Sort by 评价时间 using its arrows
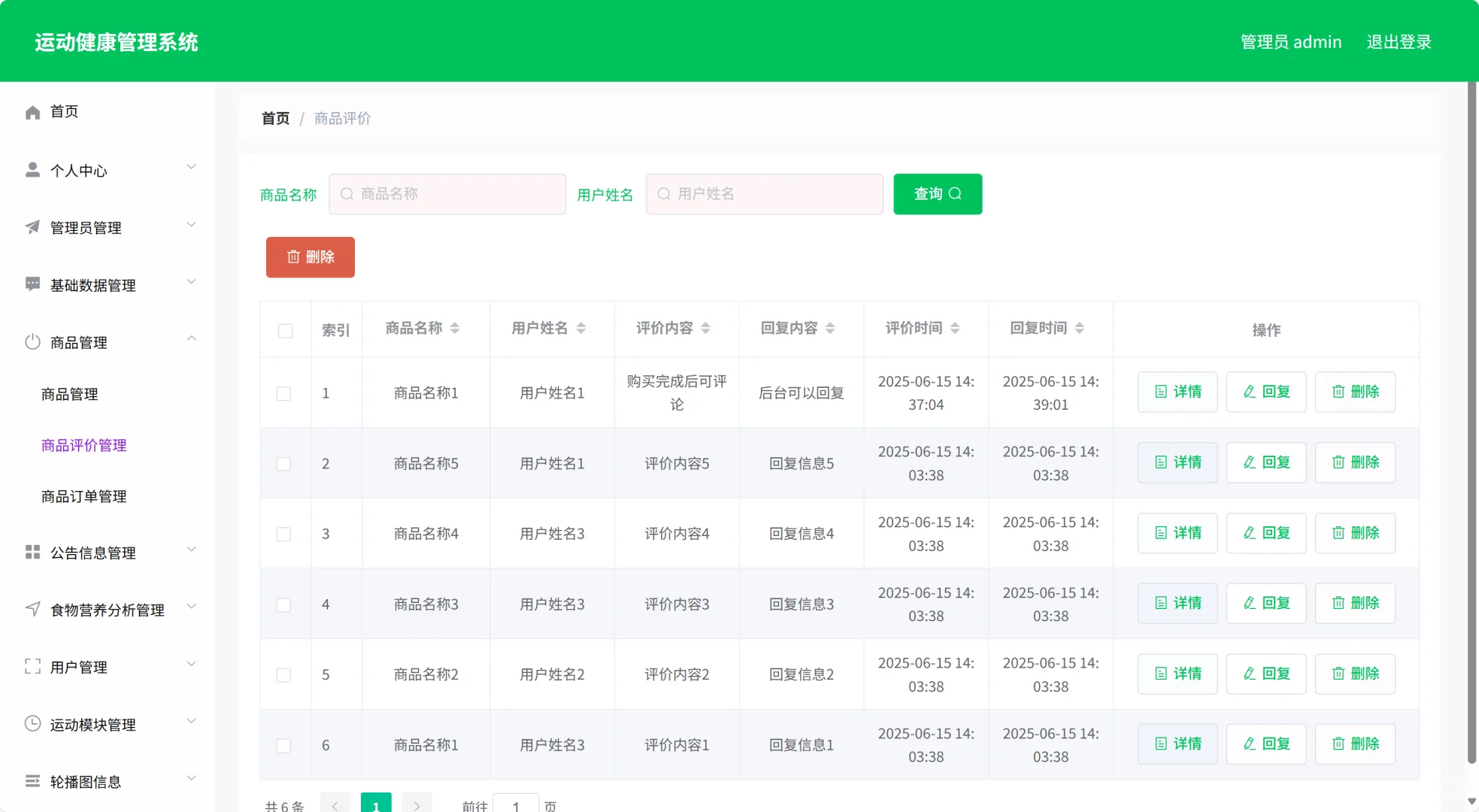 956,329
